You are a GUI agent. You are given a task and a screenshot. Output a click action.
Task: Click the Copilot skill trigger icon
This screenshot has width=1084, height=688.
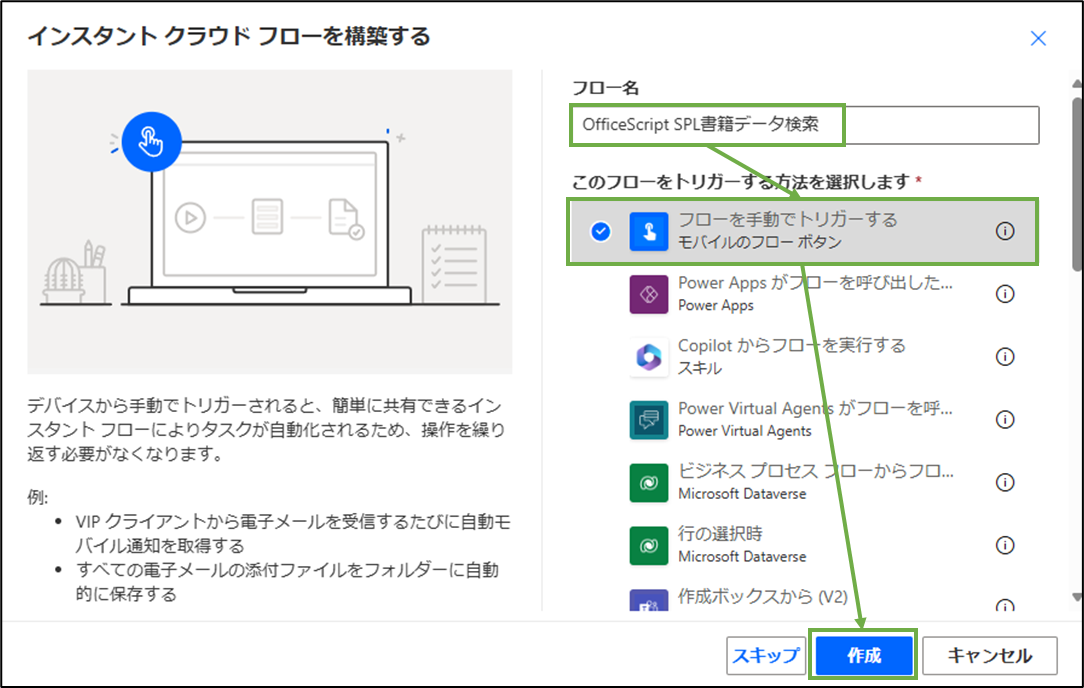(x=648, y=357)
